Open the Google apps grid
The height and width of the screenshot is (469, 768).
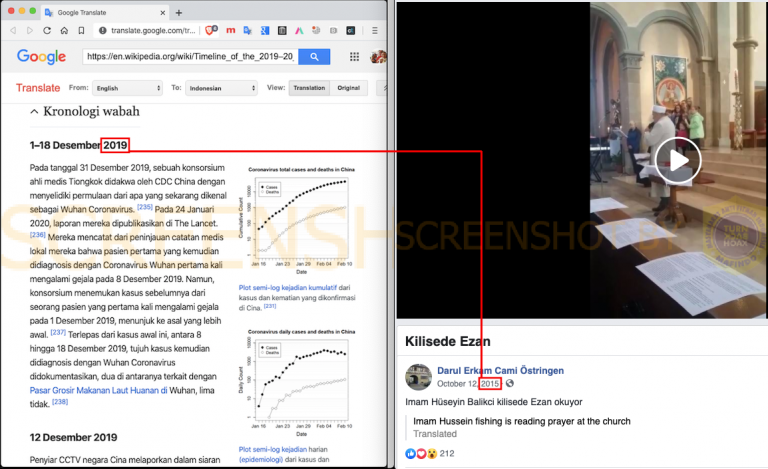click(x=354, y=57)
